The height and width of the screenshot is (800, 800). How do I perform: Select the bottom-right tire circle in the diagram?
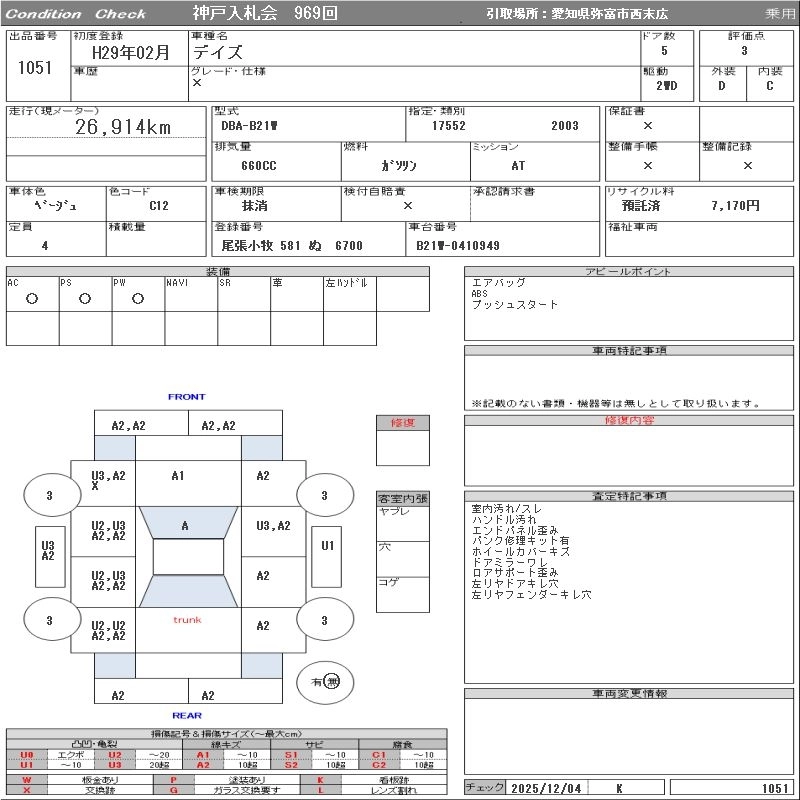click(324, 621)
